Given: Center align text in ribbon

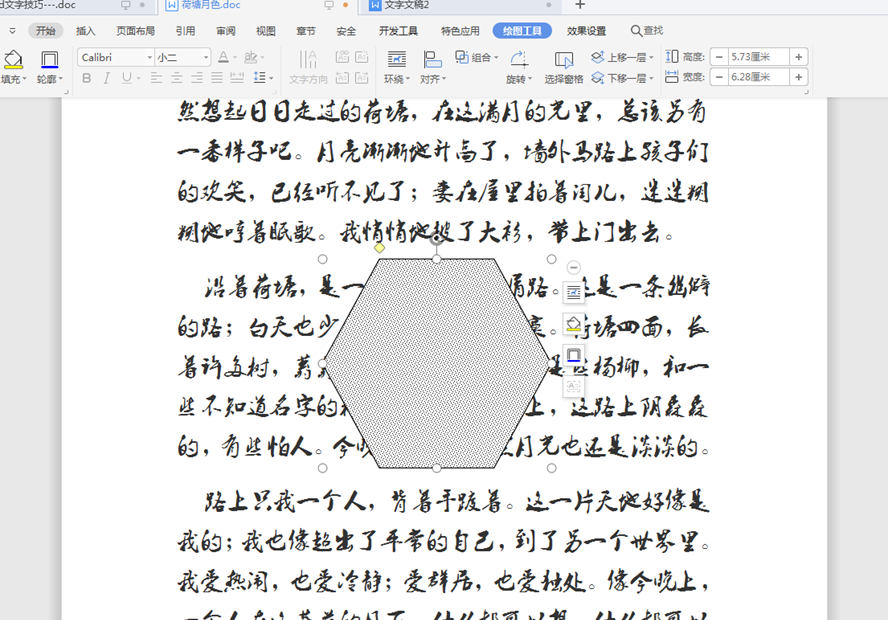Looking at the screenshot, I should click(x=177, y=78).
